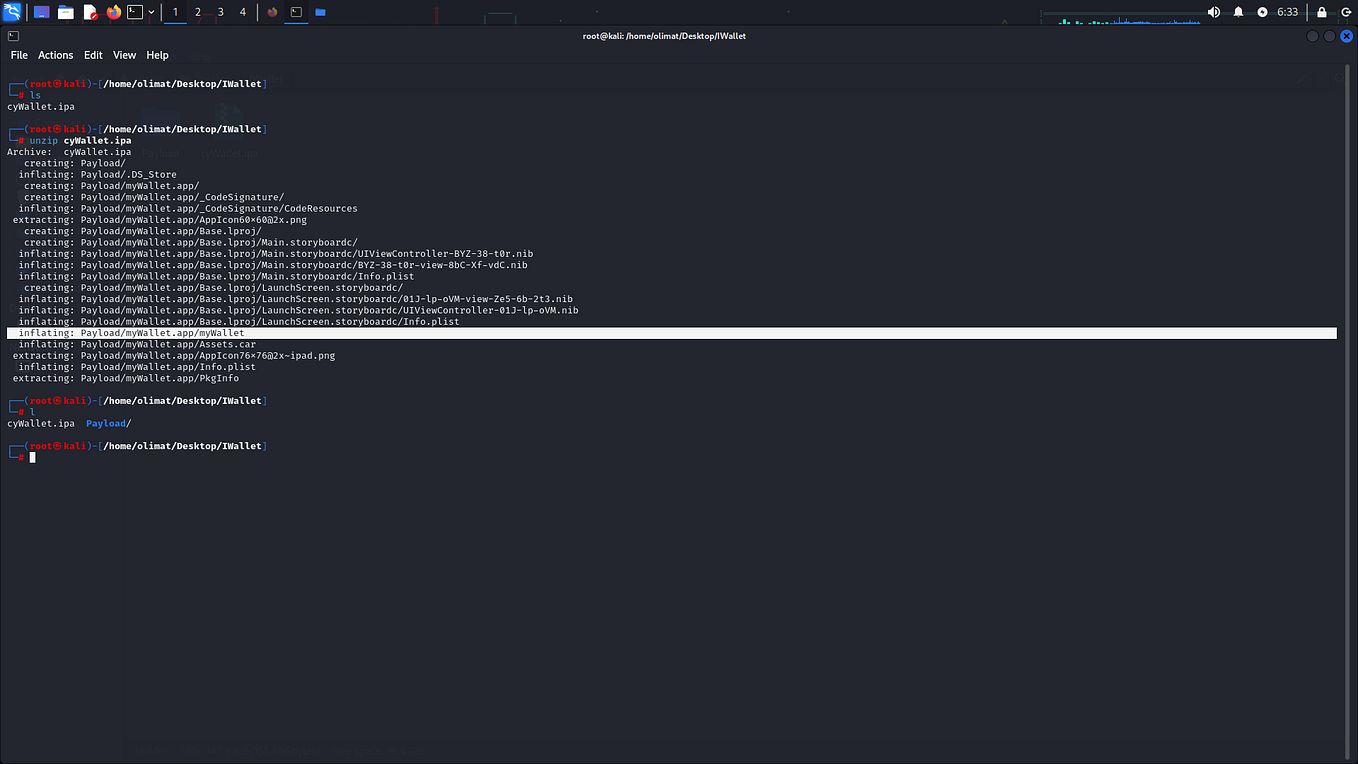
Task: Click the dark circular status icon in tray
Action: coord(1261,12)
